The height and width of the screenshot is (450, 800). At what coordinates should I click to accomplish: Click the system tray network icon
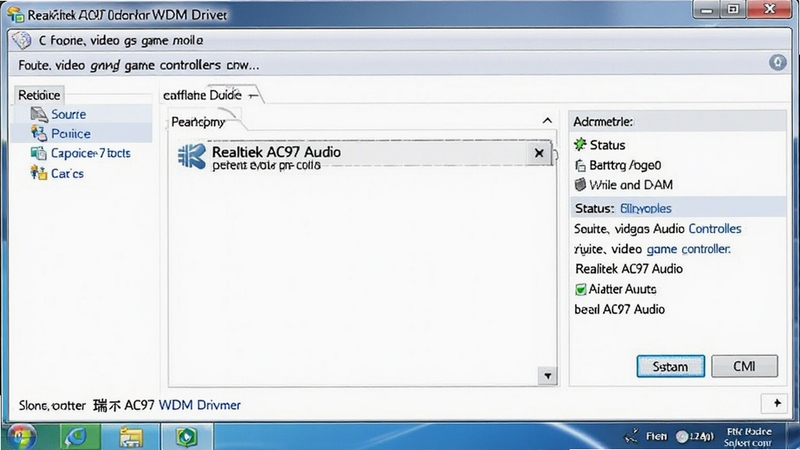click(632, 436)
